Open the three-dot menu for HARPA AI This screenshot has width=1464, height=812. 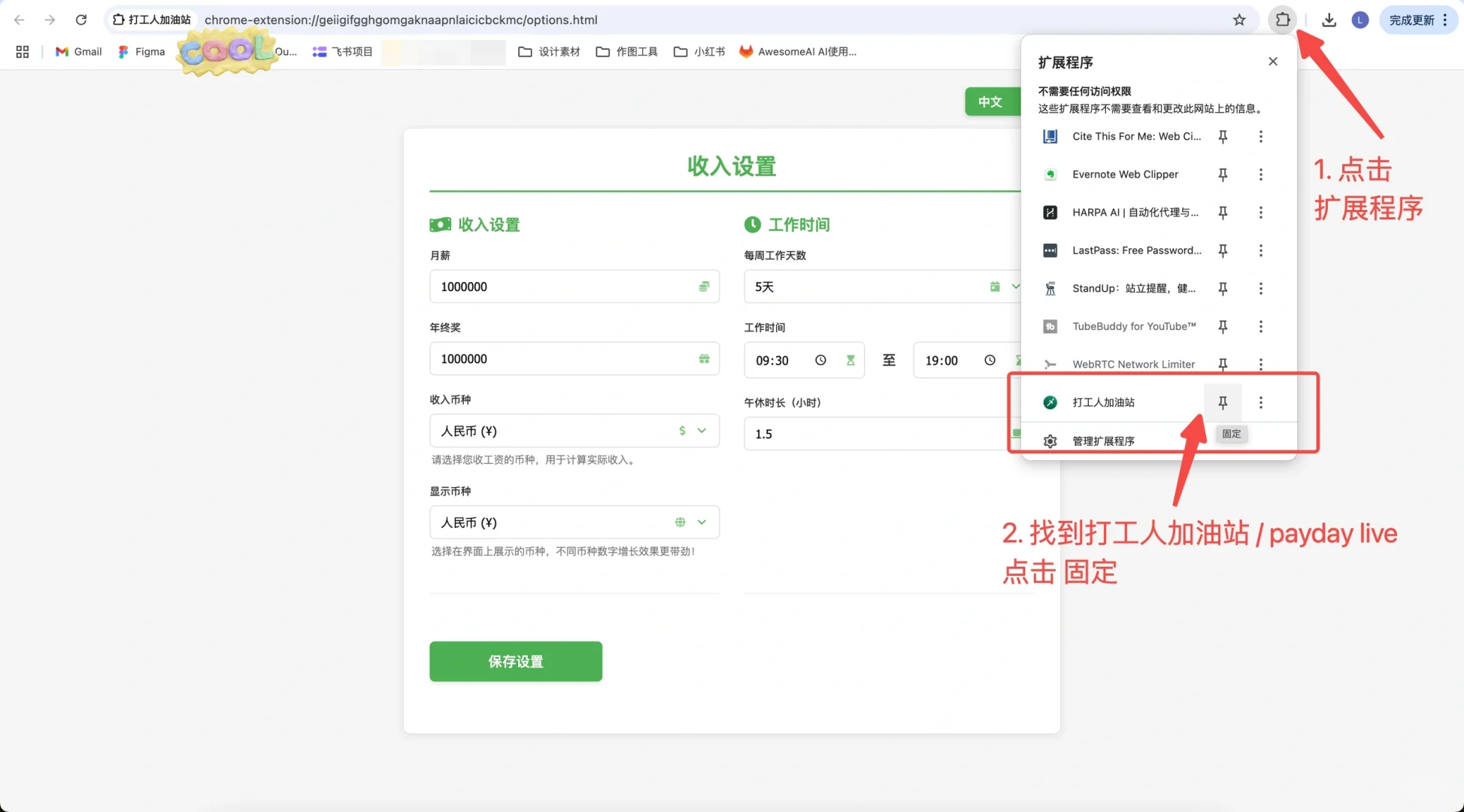point(1261,212)
